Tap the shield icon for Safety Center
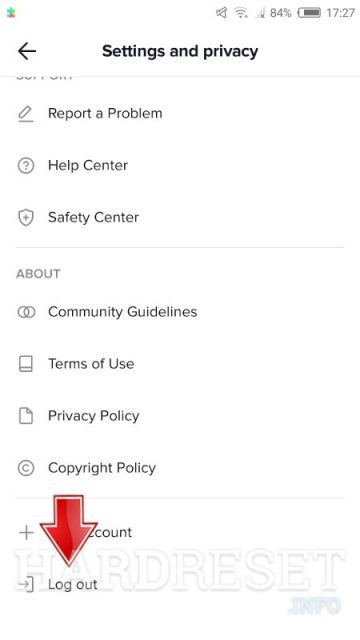360x640 pixels. click(x=26, y=218)
